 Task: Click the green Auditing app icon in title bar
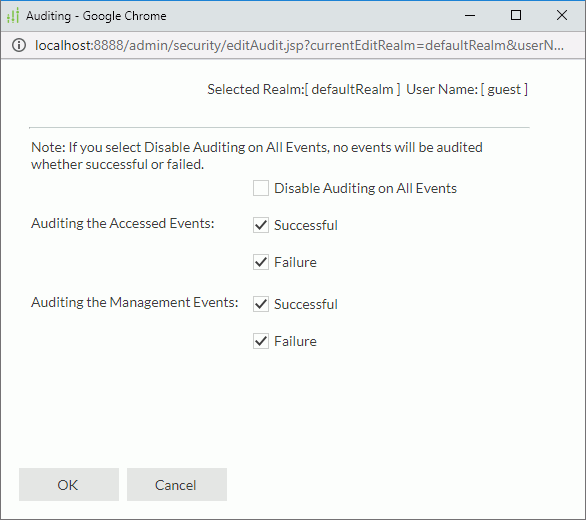13,16
